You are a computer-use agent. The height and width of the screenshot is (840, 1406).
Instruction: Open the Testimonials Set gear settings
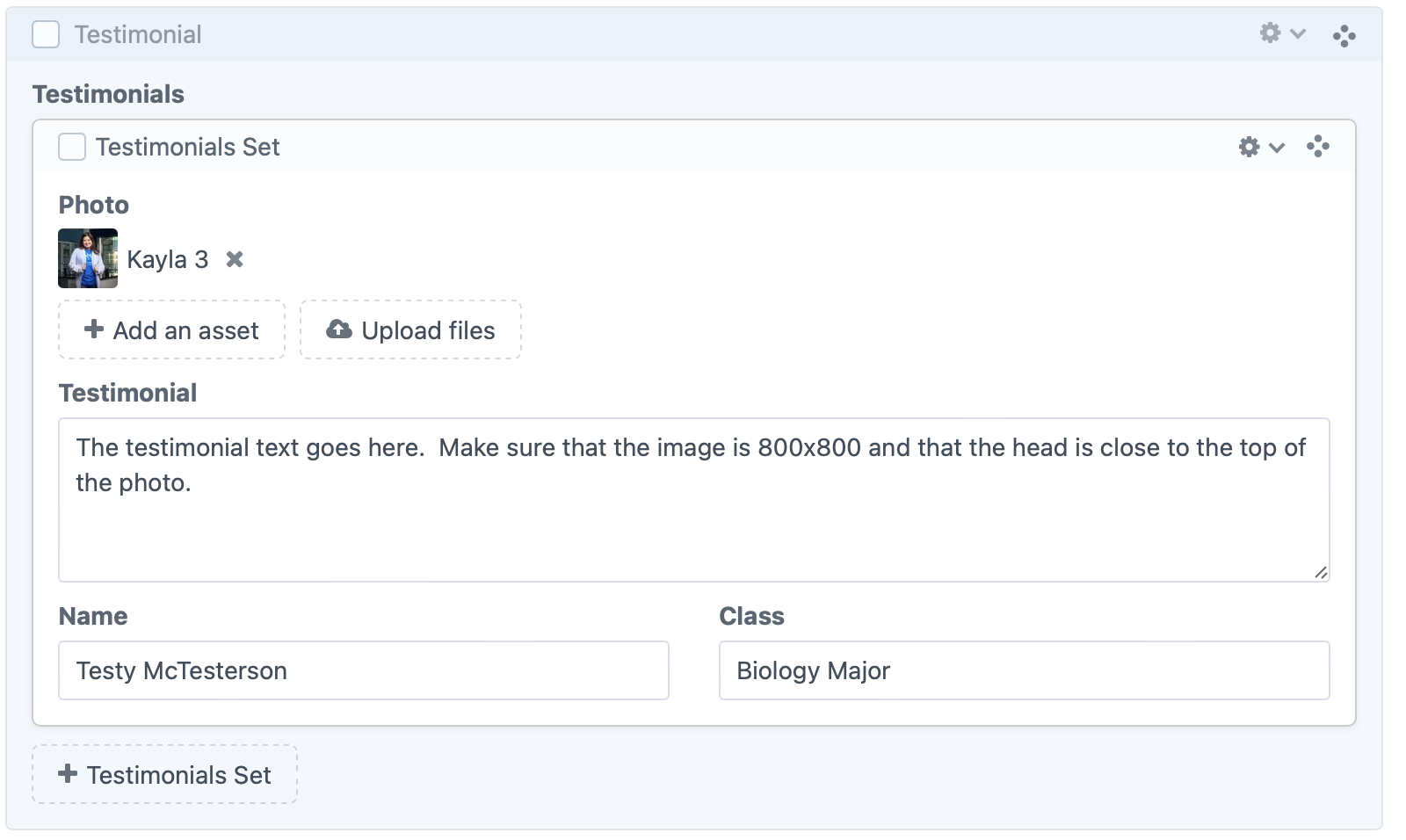click(x=1249, y=147)
